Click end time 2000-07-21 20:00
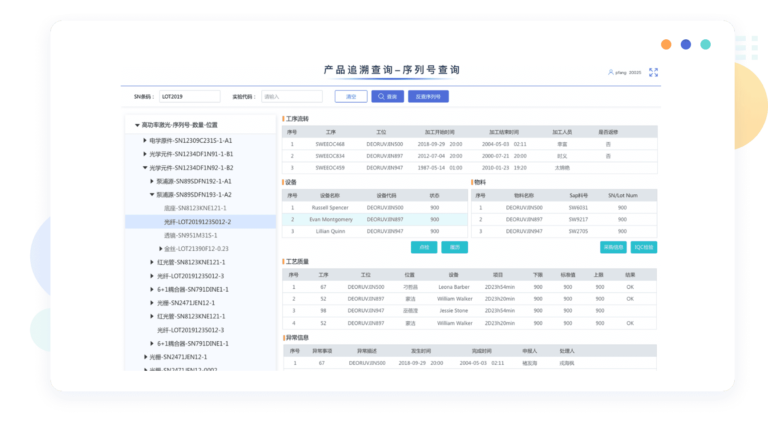The height and width of the screenshot is (422, 768). (504, 156)
